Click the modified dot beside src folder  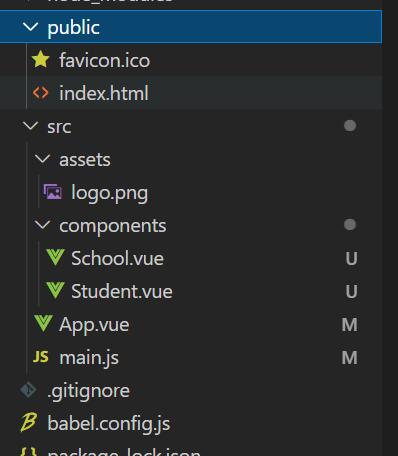tap(350, 126)
